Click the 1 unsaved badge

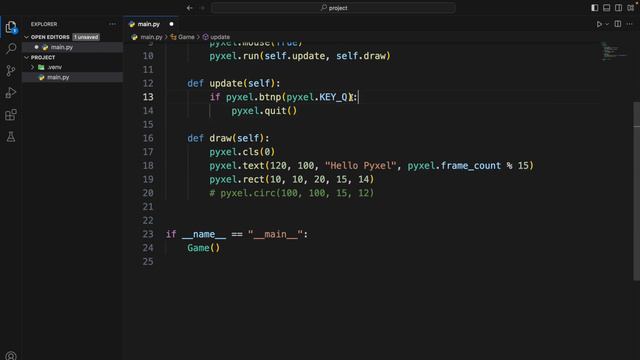pos(86,37)
